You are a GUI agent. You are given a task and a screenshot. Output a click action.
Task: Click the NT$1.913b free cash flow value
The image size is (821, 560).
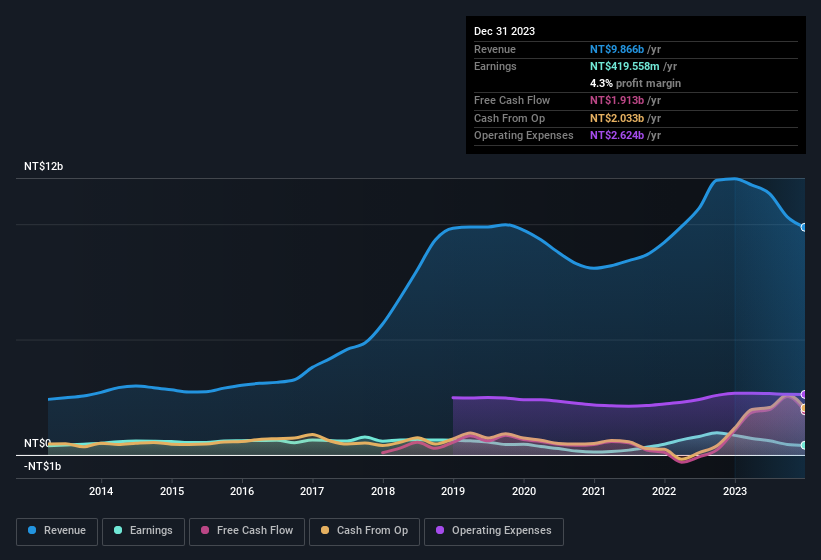617,101
